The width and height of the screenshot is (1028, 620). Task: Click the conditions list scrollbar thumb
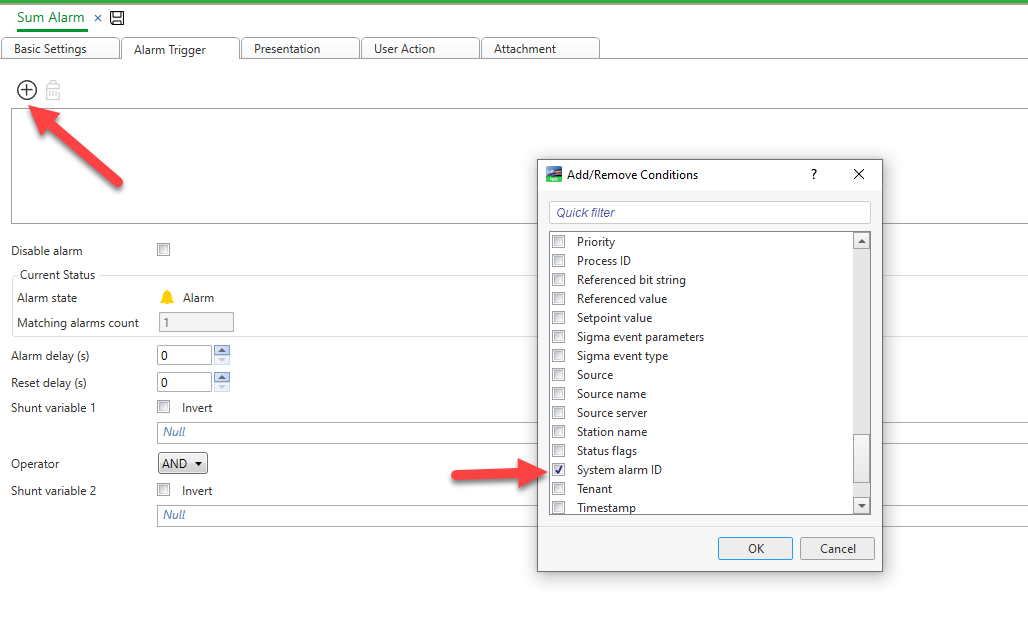pos(861,458)
